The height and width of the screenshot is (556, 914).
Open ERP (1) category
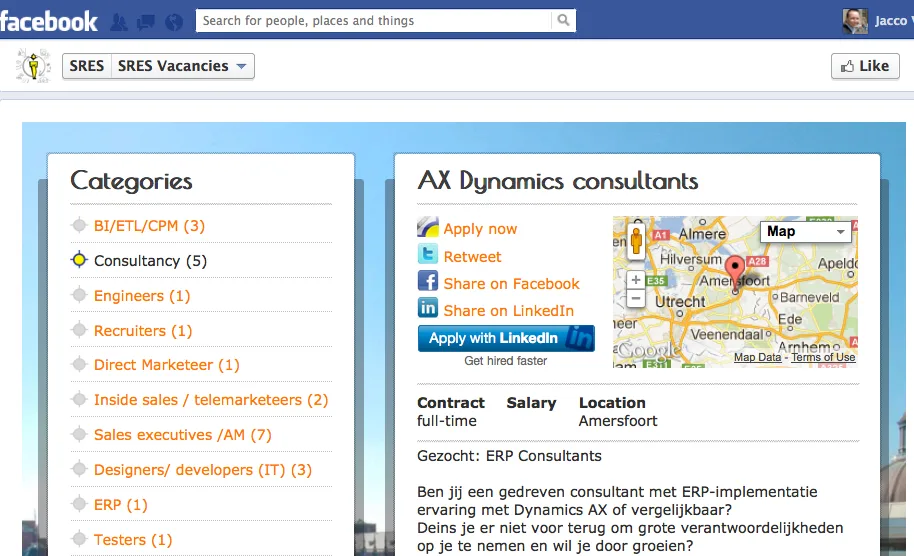click(121, 505)
